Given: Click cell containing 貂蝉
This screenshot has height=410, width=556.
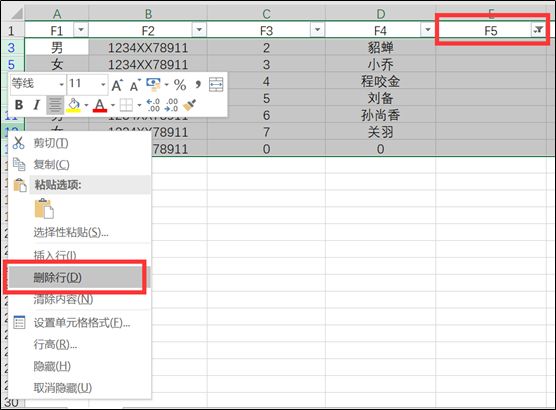Looking at the screenshot, I should (x=380, y=48).
